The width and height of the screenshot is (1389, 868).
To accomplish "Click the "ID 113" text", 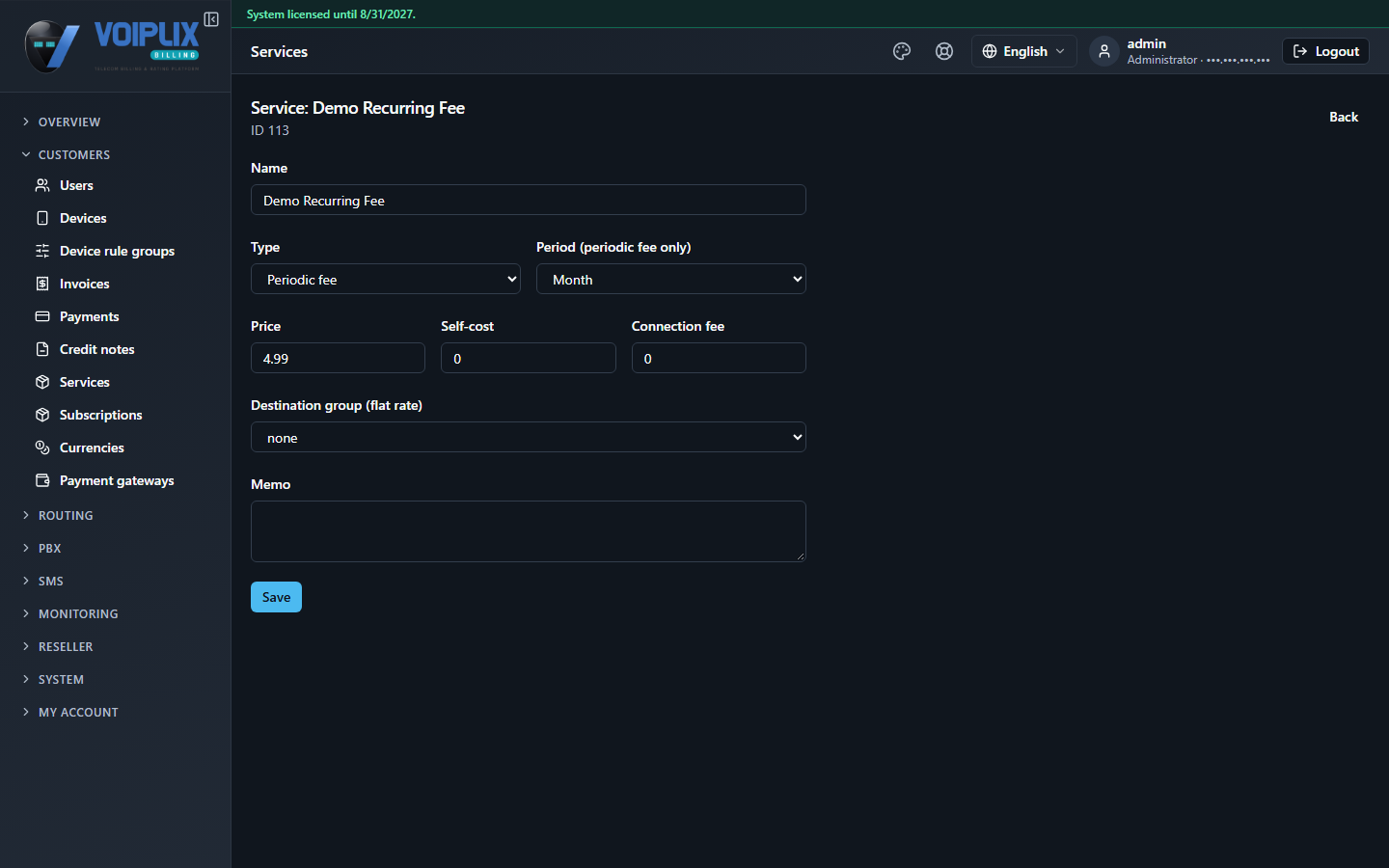I will [270, 130].
